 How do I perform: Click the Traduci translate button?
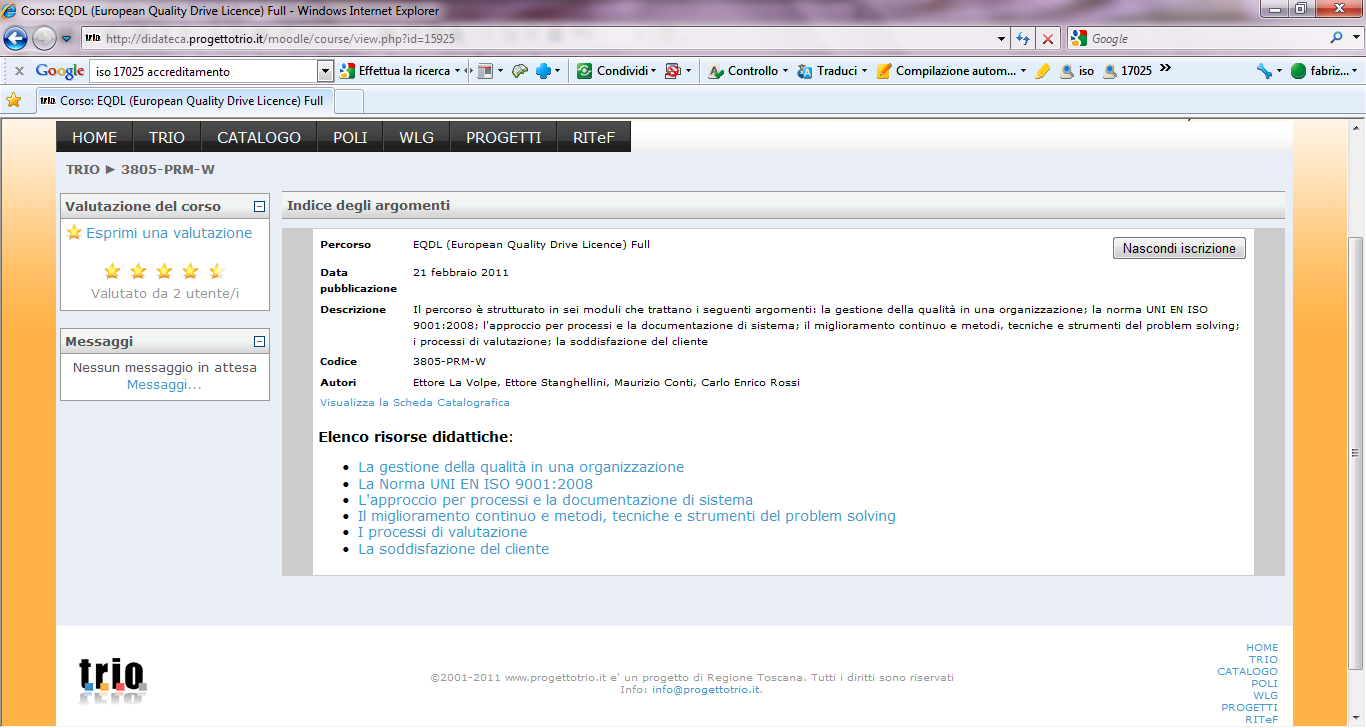point(827,71)
